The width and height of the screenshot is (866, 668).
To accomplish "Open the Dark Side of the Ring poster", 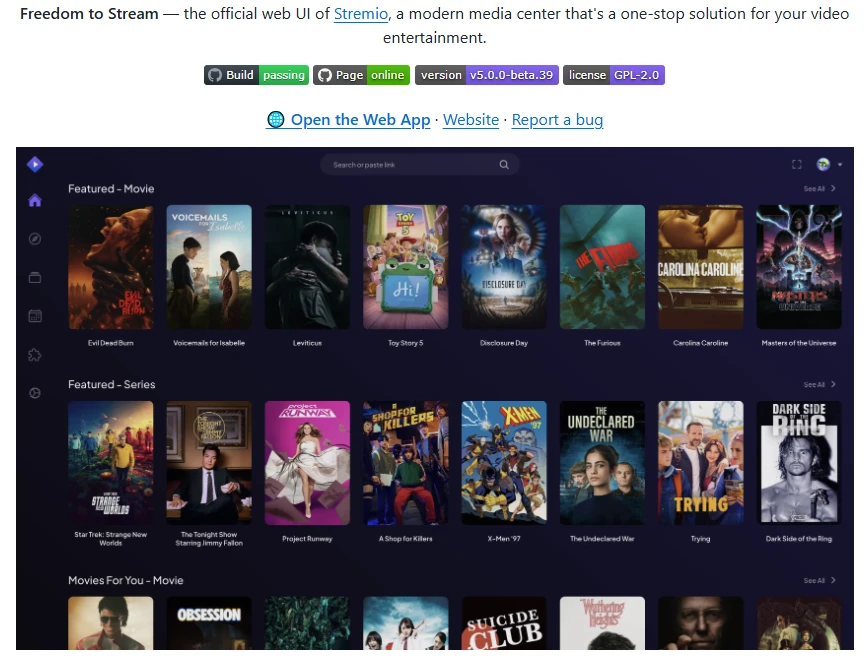I will click(799, 463).
